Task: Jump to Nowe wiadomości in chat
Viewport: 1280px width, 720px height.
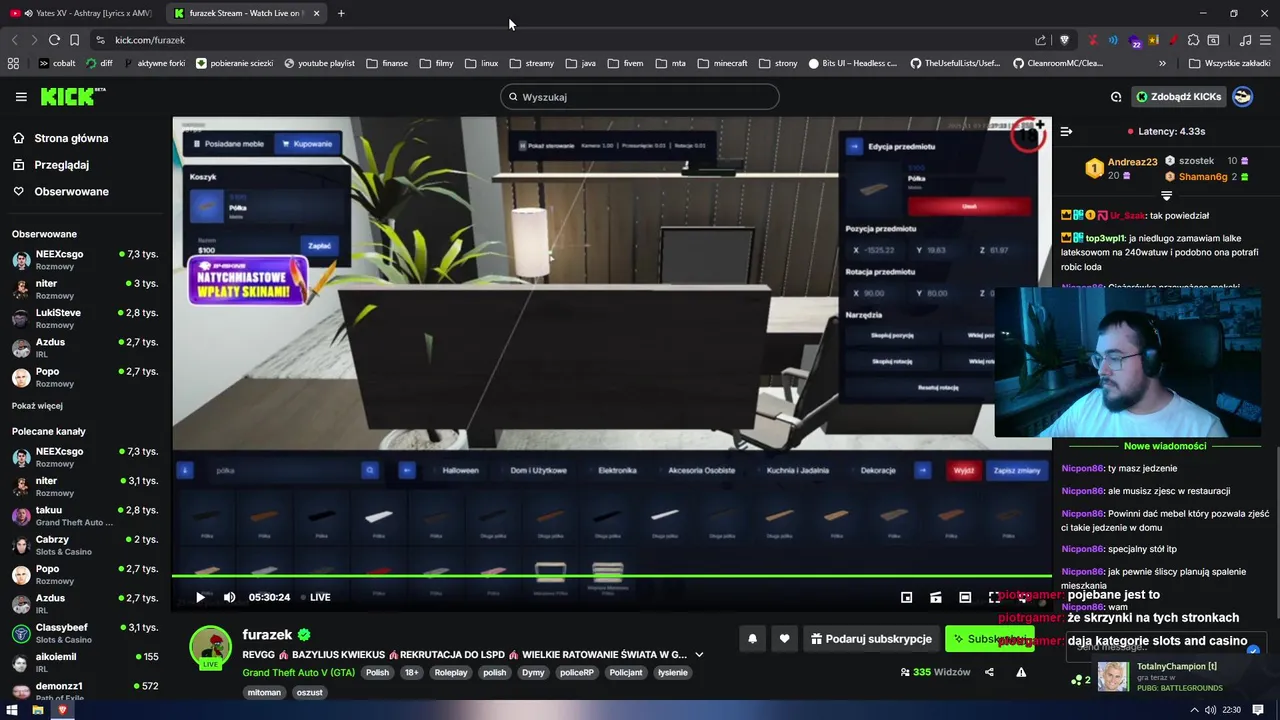Action: pos(1165,446)
